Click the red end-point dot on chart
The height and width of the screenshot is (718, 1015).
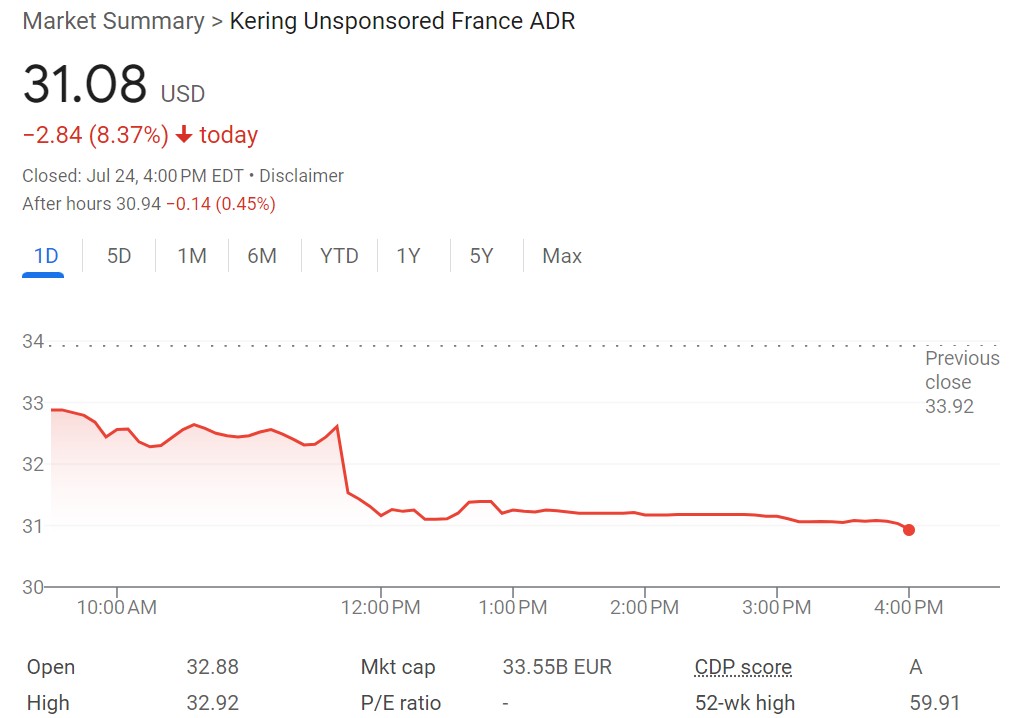[908, 529]
